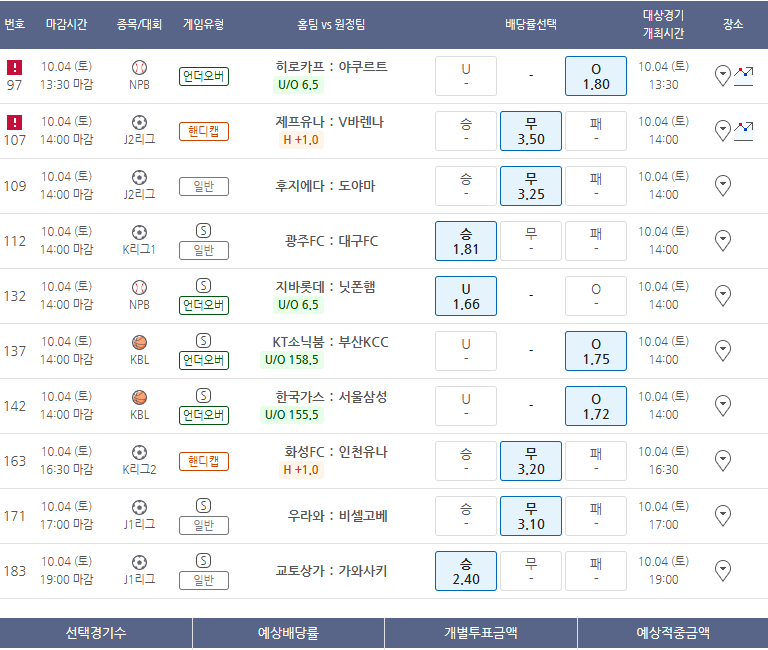
Task: Select 패 option for 우라와 vs 비셀고베
Action: 596,516
